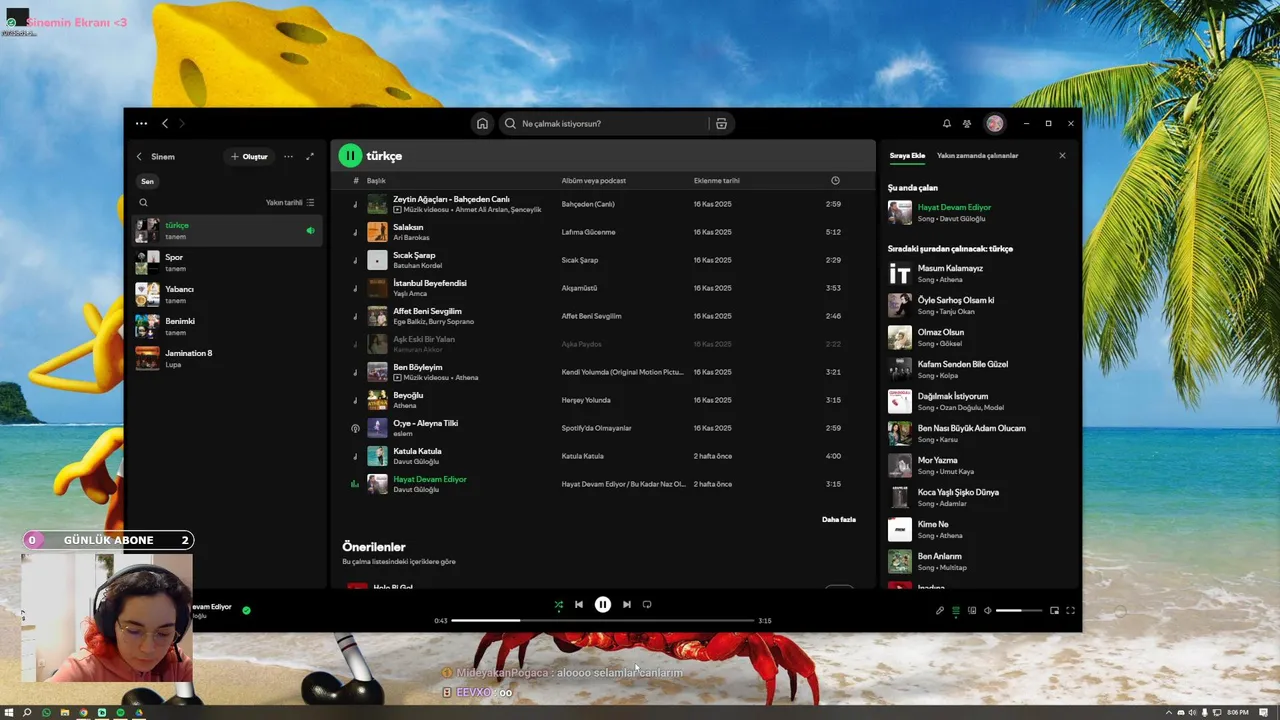Open Davut Güloğlu artist link under Hayat Devam Ediyor

point(416,490)
